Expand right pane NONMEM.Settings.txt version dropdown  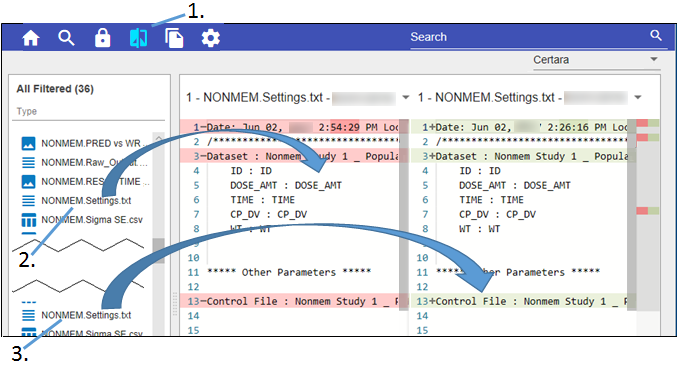(638, 97)
